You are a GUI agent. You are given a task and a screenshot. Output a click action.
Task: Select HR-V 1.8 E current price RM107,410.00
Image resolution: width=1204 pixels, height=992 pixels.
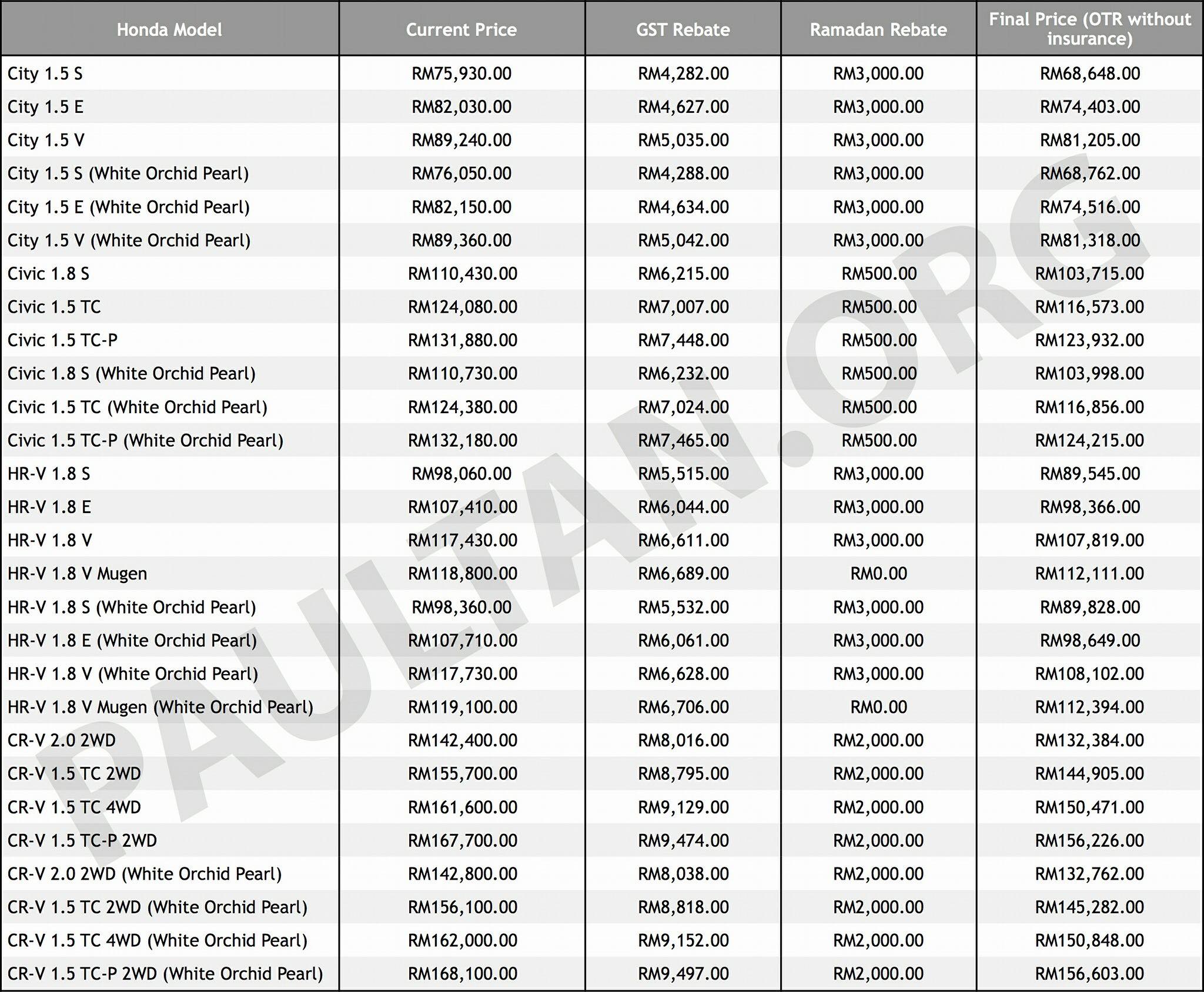[x=463, y=507]
